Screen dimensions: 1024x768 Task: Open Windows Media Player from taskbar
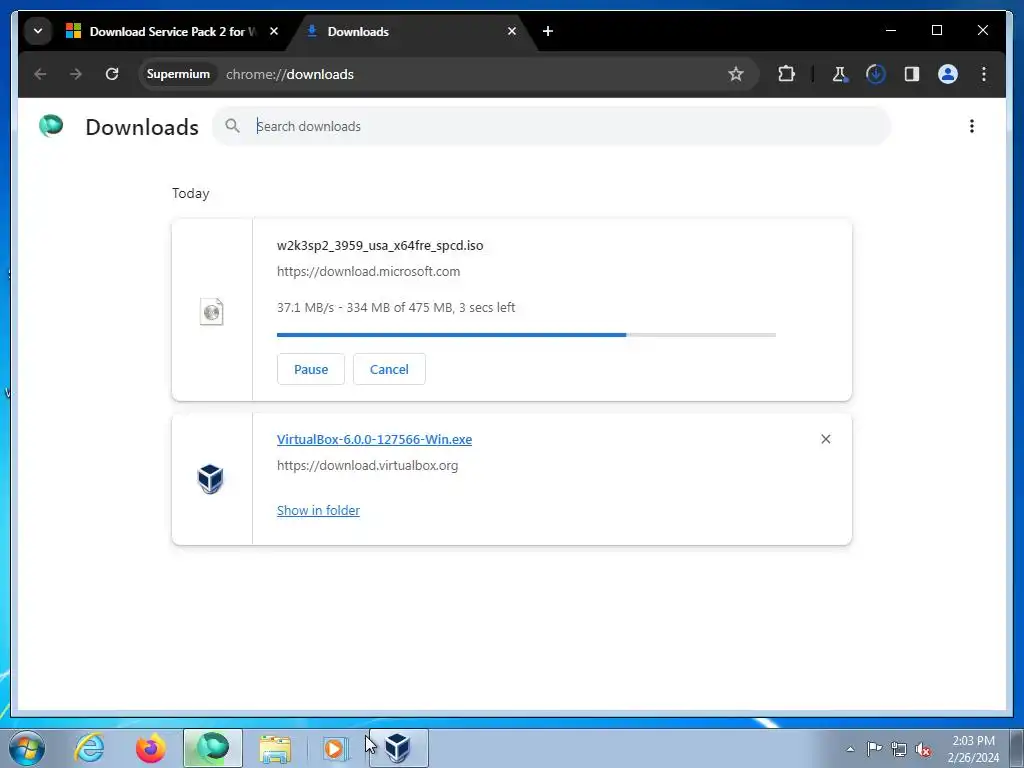coord(334,748)
